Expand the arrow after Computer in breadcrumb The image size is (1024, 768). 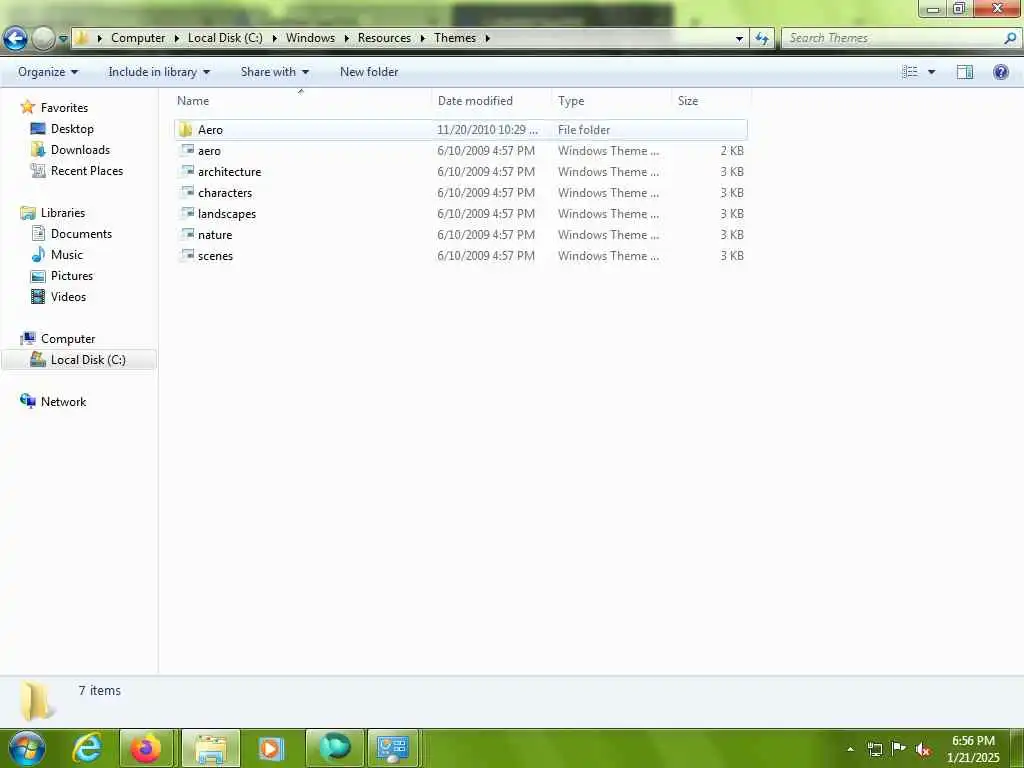176,39
